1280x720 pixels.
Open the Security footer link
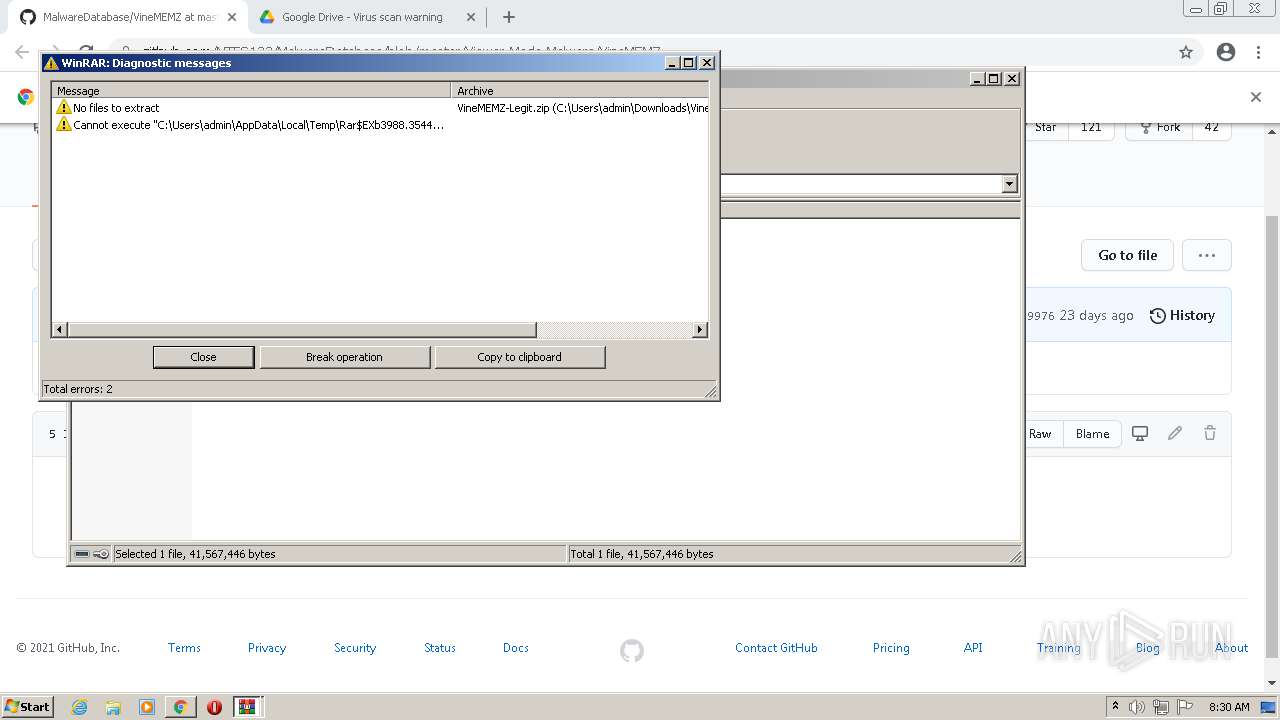click(355, 648)
